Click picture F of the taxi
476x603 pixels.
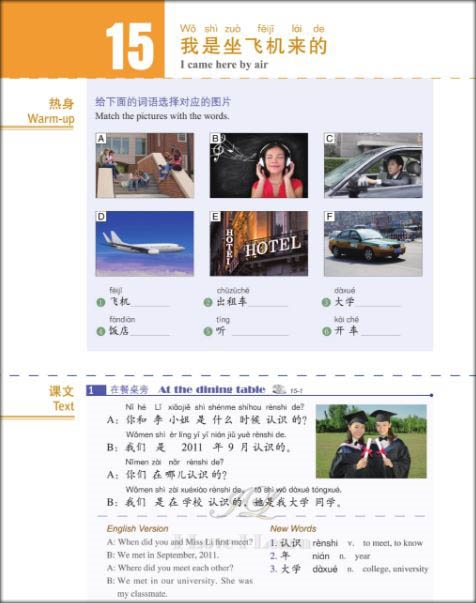coord(373,243)
